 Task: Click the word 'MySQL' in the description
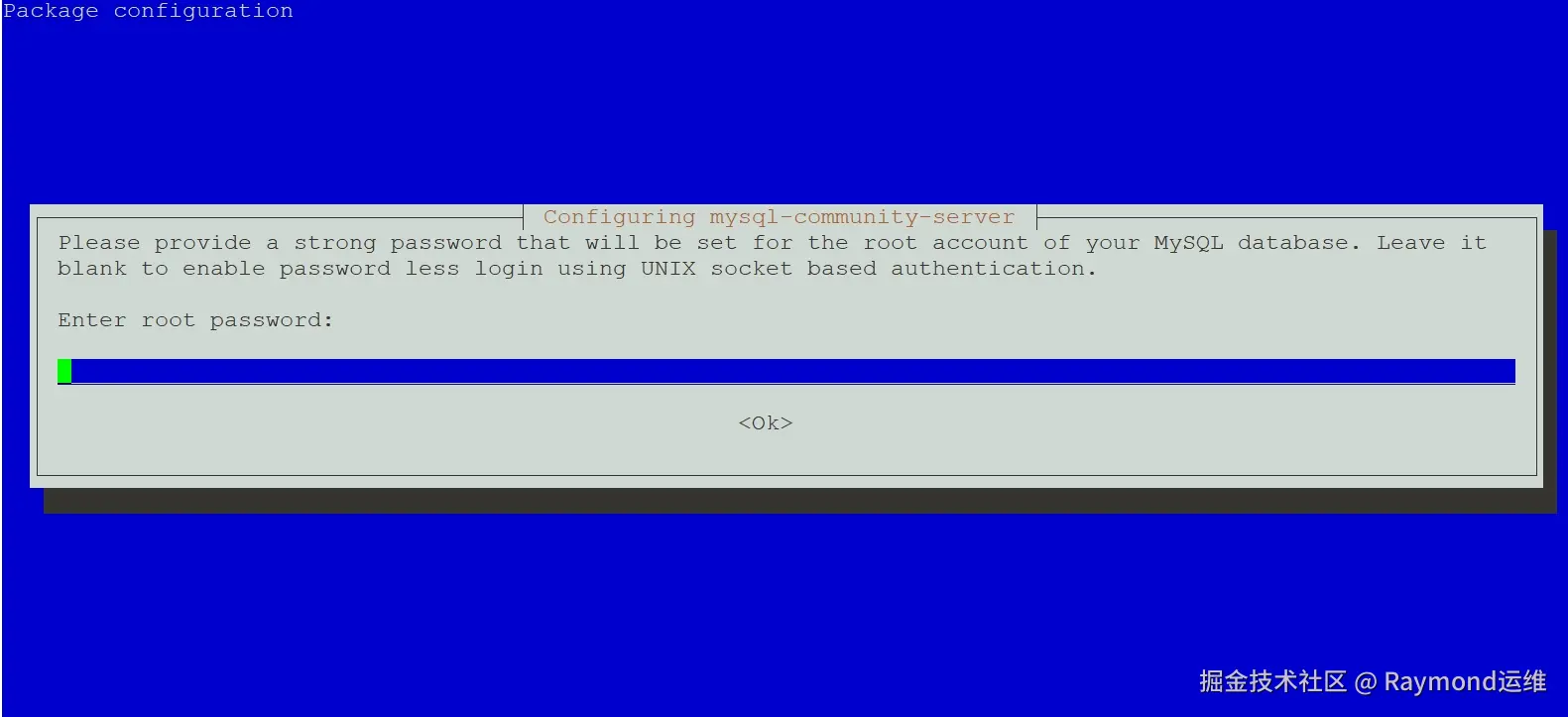(1188, 243)
